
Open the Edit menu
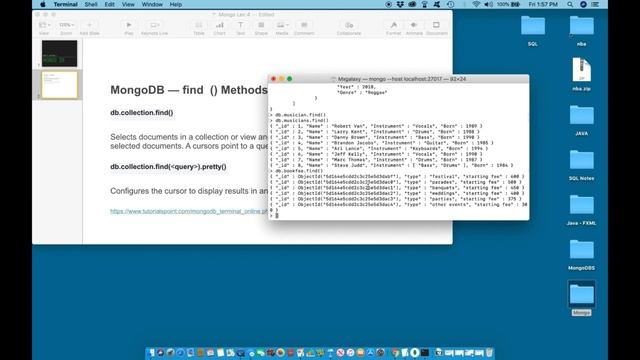109,4
